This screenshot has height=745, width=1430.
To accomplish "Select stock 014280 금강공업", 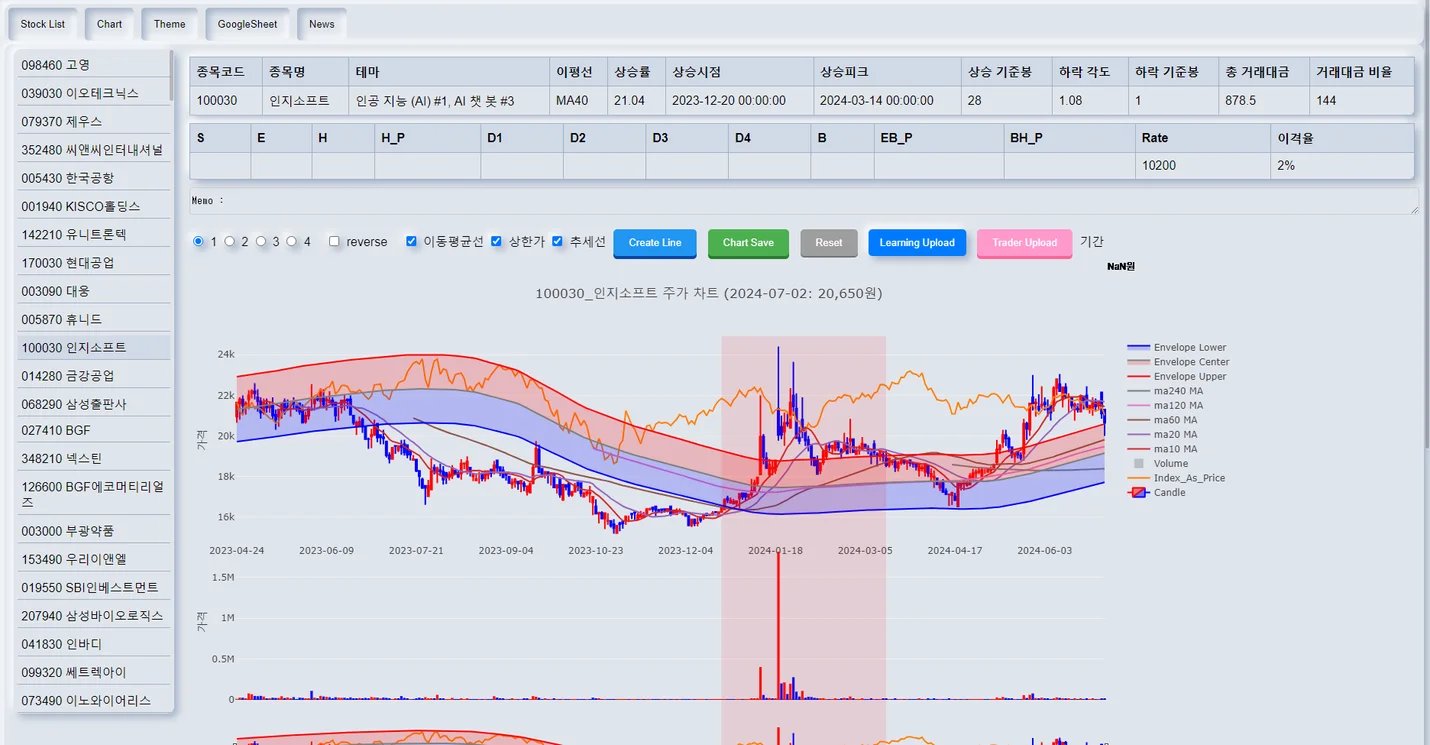I will (x=93, y=376).
